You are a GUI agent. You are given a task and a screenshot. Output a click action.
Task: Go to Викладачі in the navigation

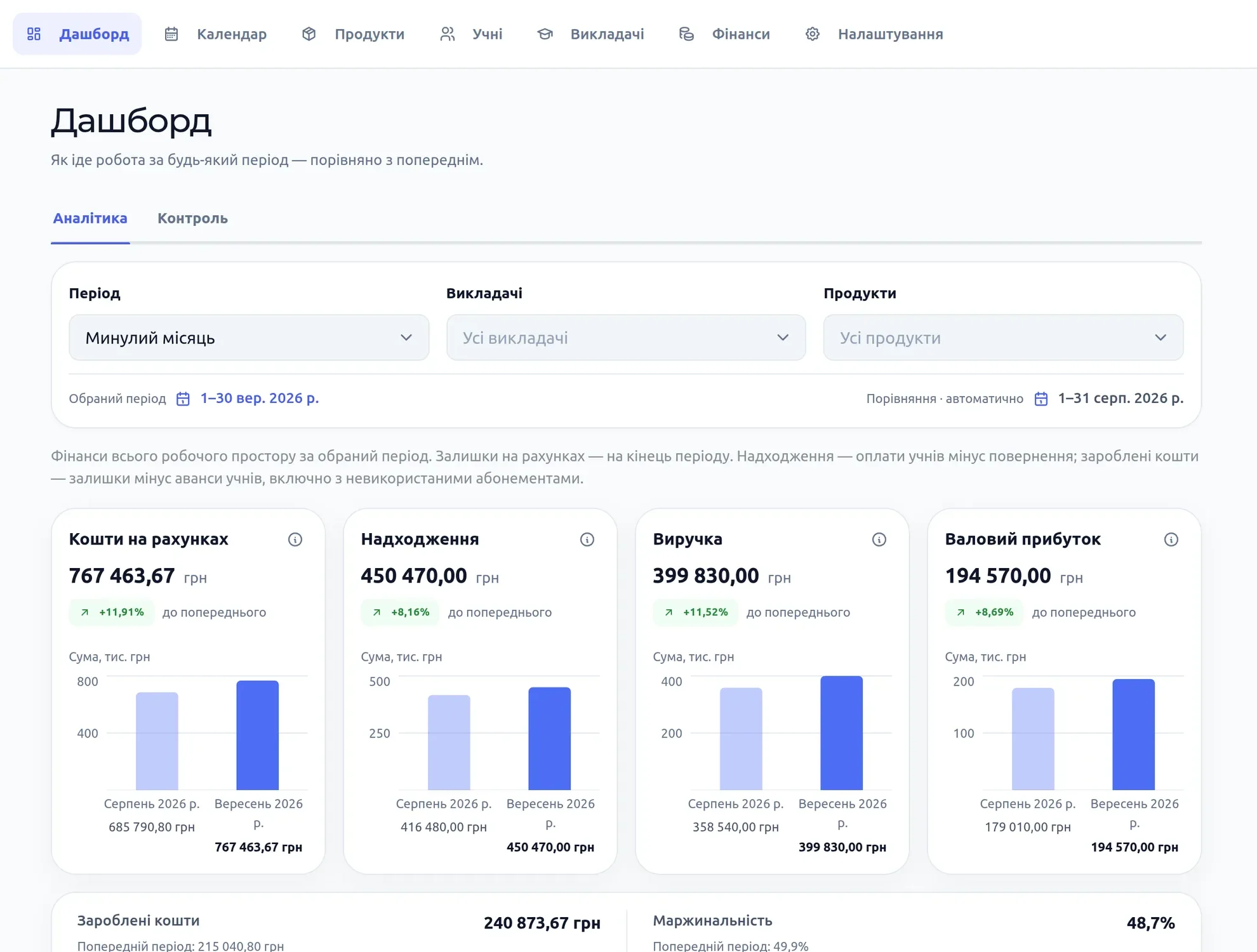tap(590, 34)
